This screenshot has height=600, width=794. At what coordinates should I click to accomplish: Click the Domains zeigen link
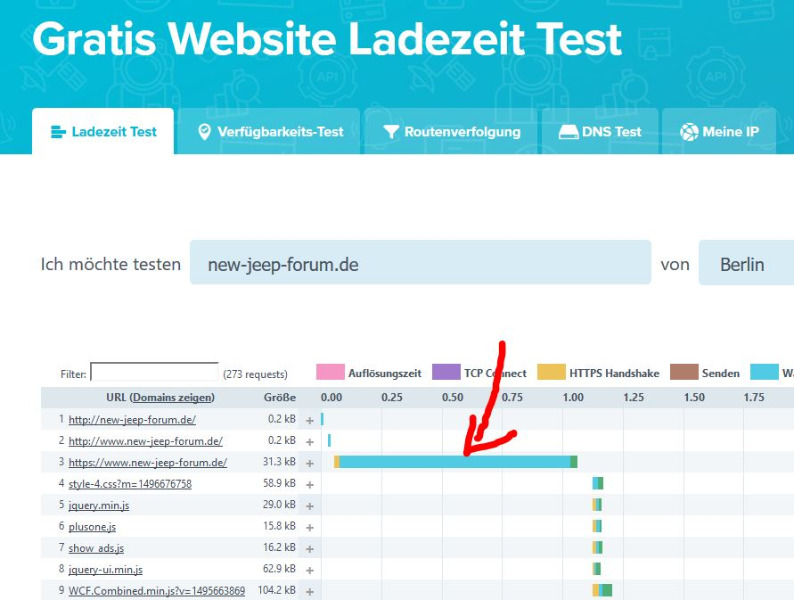[173, 397]
